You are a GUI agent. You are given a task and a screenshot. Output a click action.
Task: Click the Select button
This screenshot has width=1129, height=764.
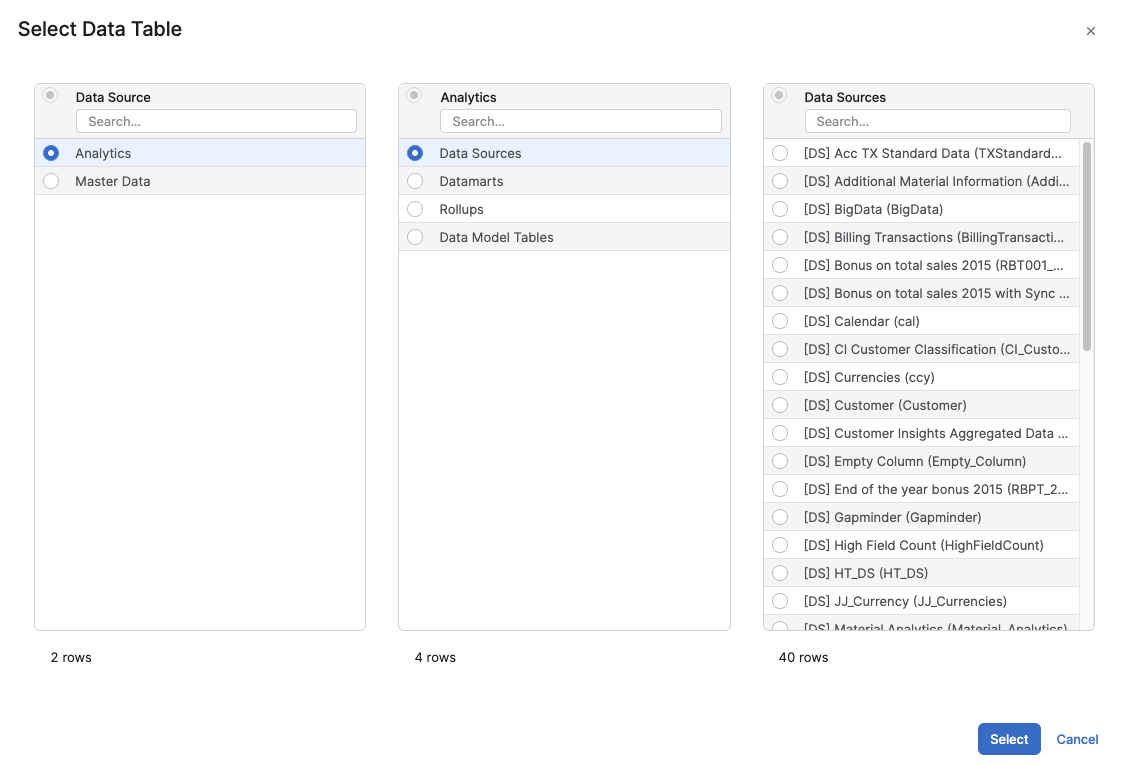[1008, 739]
